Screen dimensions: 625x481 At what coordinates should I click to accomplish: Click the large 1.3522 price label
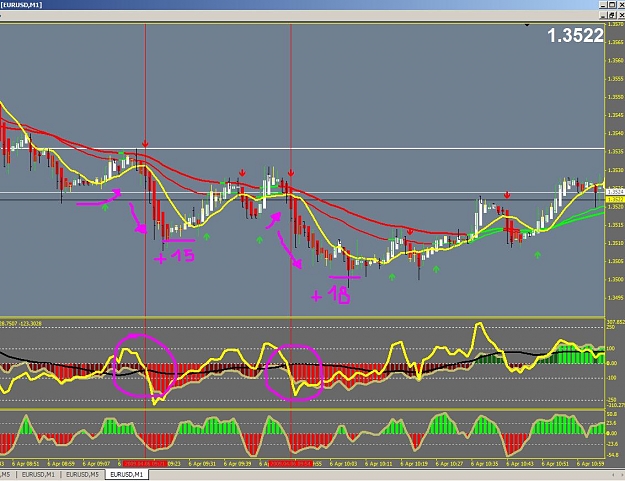tap(575, 35)
